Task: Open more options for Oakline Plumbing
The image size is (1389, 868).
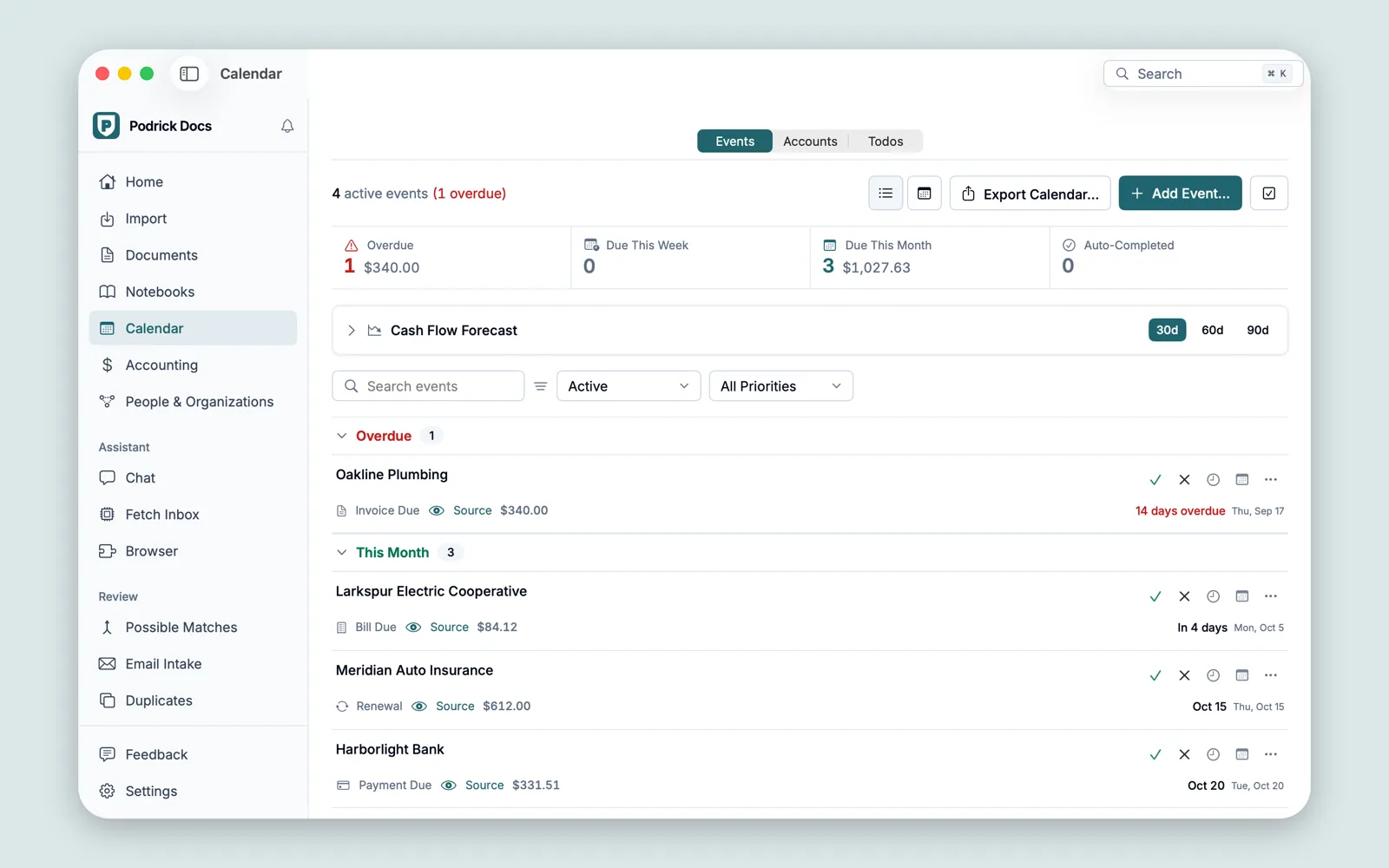Action: click(1271, 480)
